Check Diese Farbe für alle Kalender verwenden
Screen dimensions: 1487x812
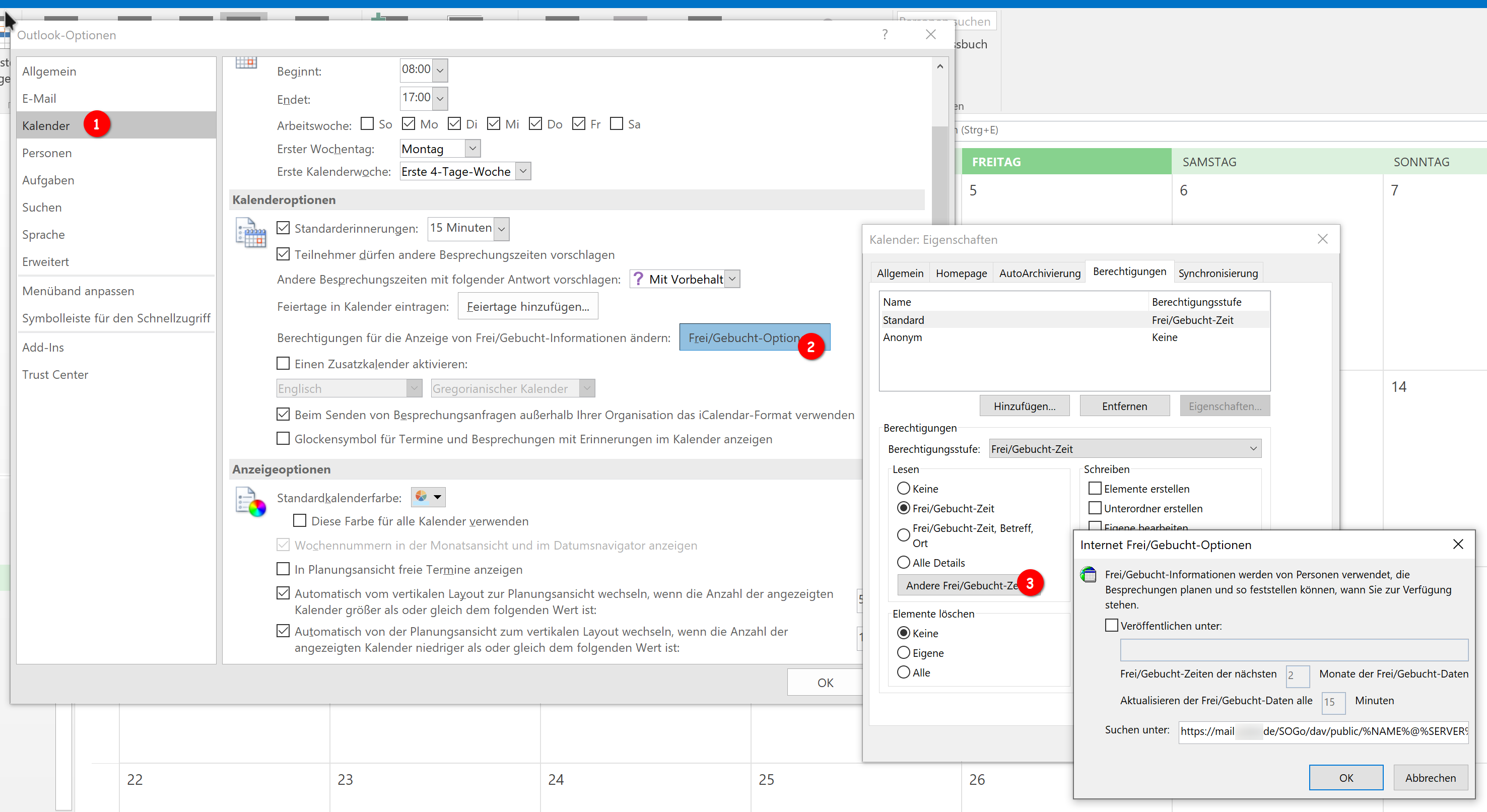[x=300, y=520]
